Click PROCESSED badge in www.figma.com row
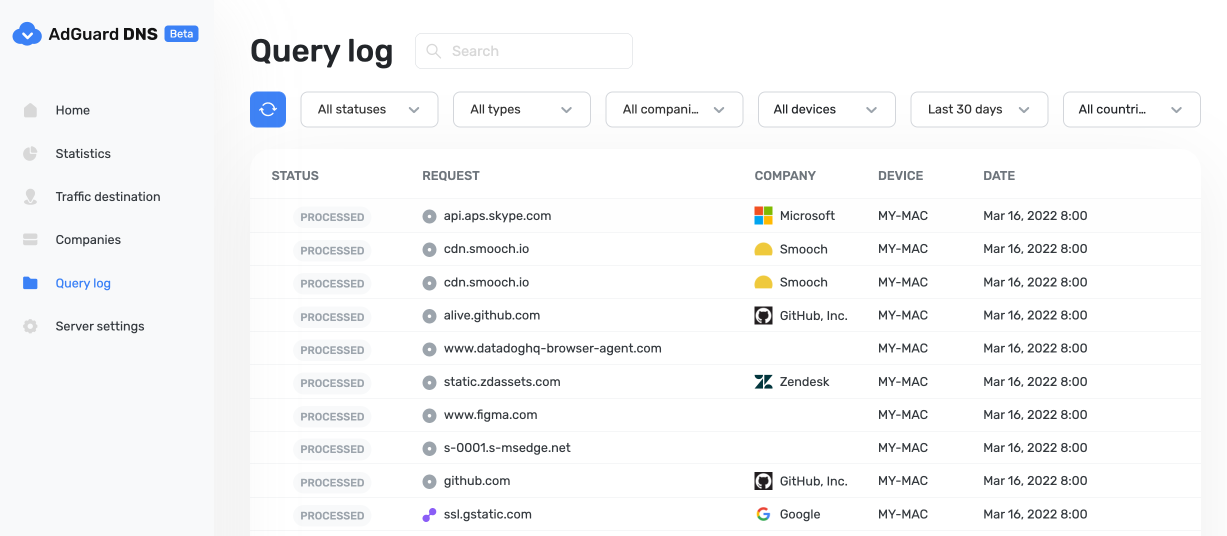The image size is (1227, 536). coord(332,416)
